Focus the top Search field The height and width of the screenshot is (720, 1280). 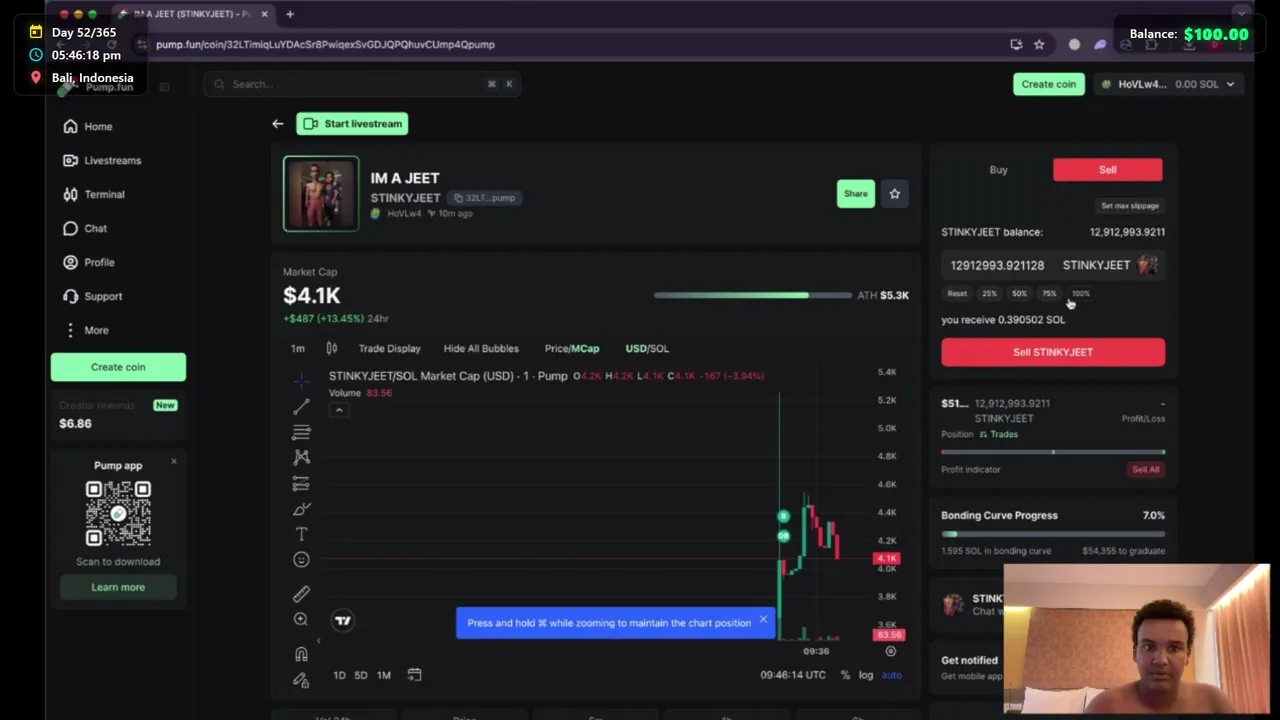[x=363, y=84]
